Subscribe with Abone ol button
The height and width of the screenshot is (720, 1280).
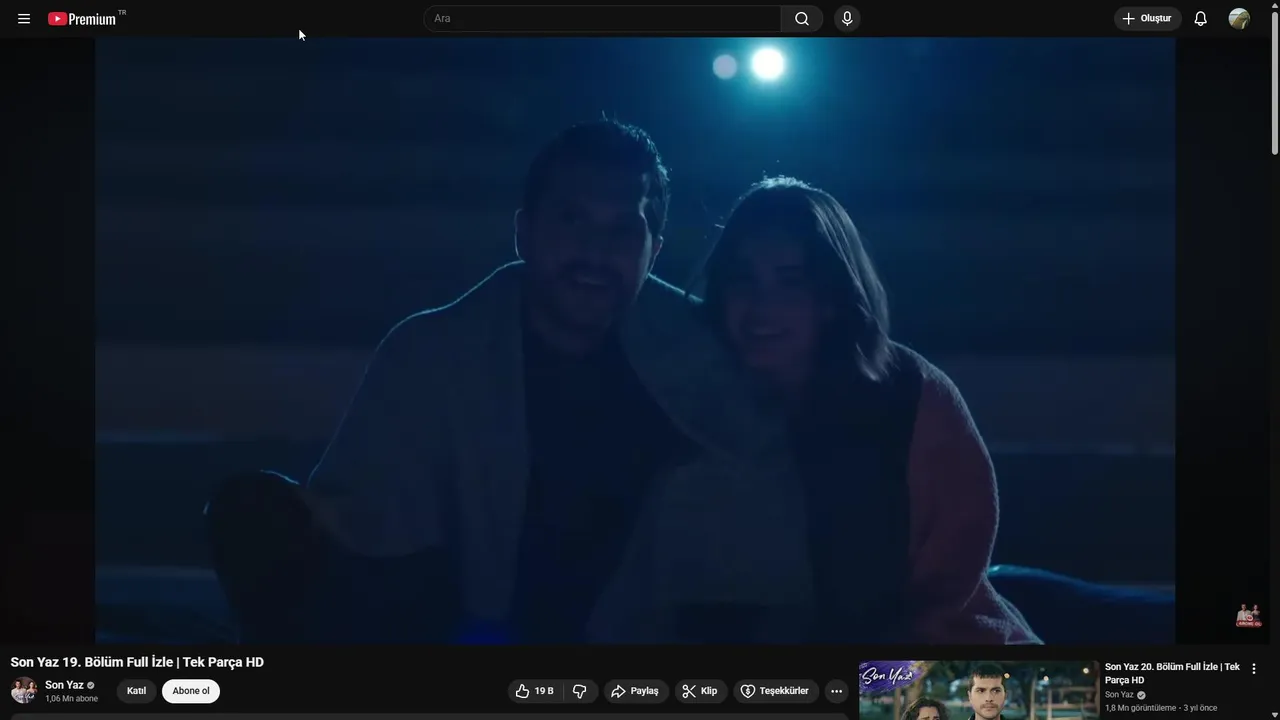pos(191,691)
